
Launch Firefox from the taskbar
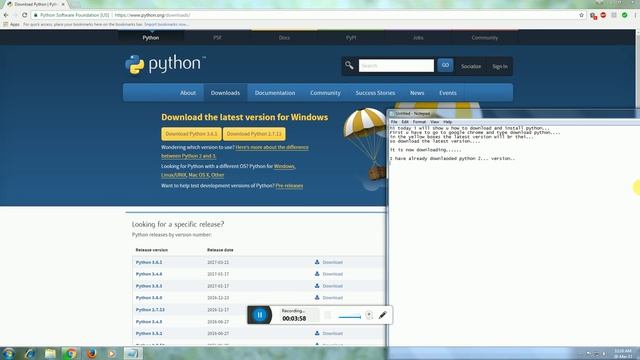pyautogui.click(x=92, y=353)
